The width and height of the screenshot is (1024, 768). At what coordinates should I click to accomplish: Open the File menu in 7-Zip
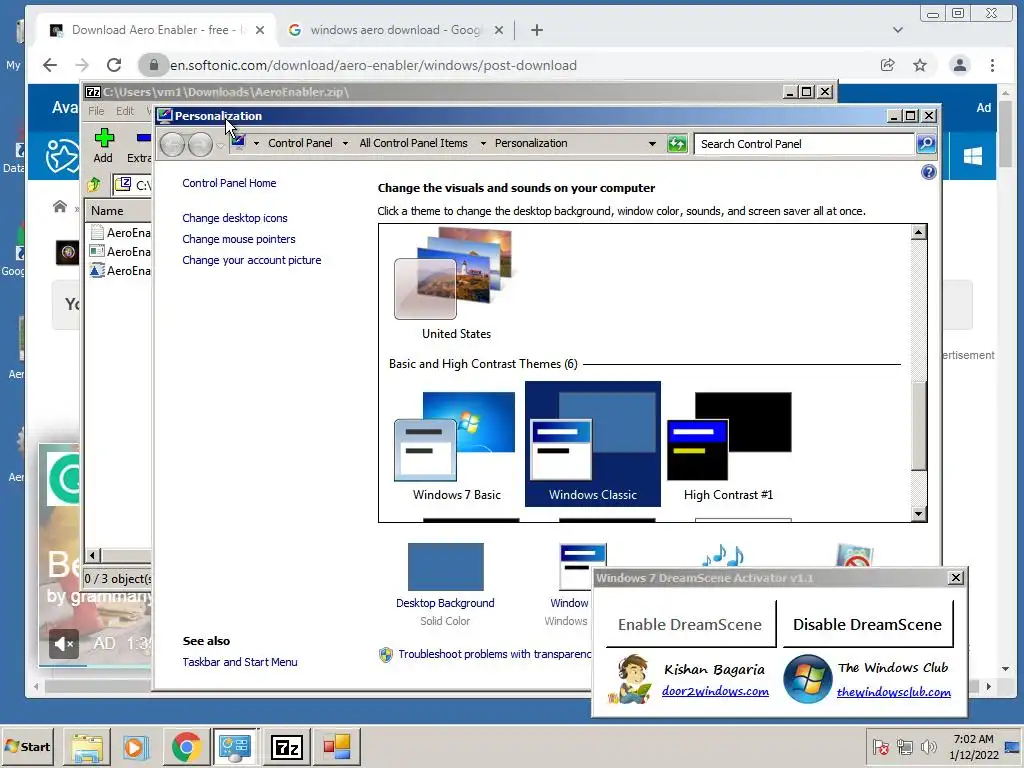click(96, 111)
